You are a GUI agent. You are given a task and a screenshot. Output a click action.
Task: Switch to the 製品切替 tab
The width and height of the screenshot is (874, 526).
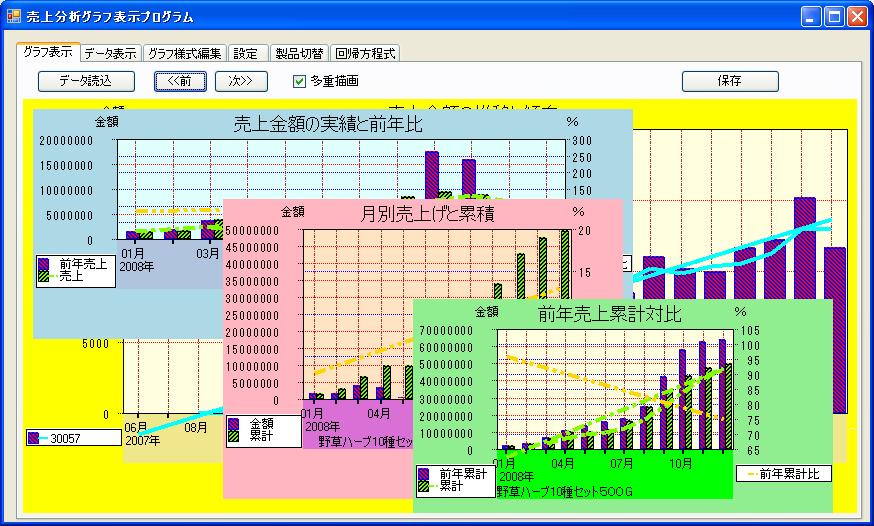[299, 53]
